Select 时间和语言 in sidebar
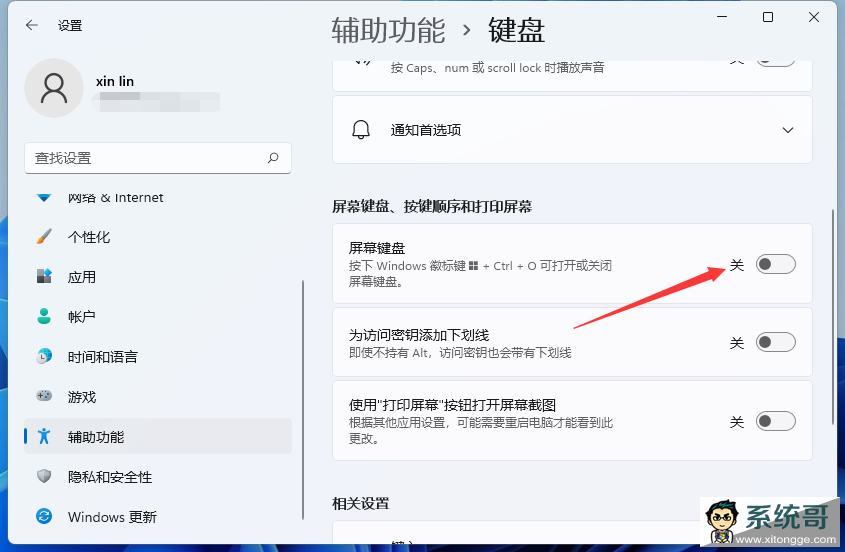 [158, 356]
